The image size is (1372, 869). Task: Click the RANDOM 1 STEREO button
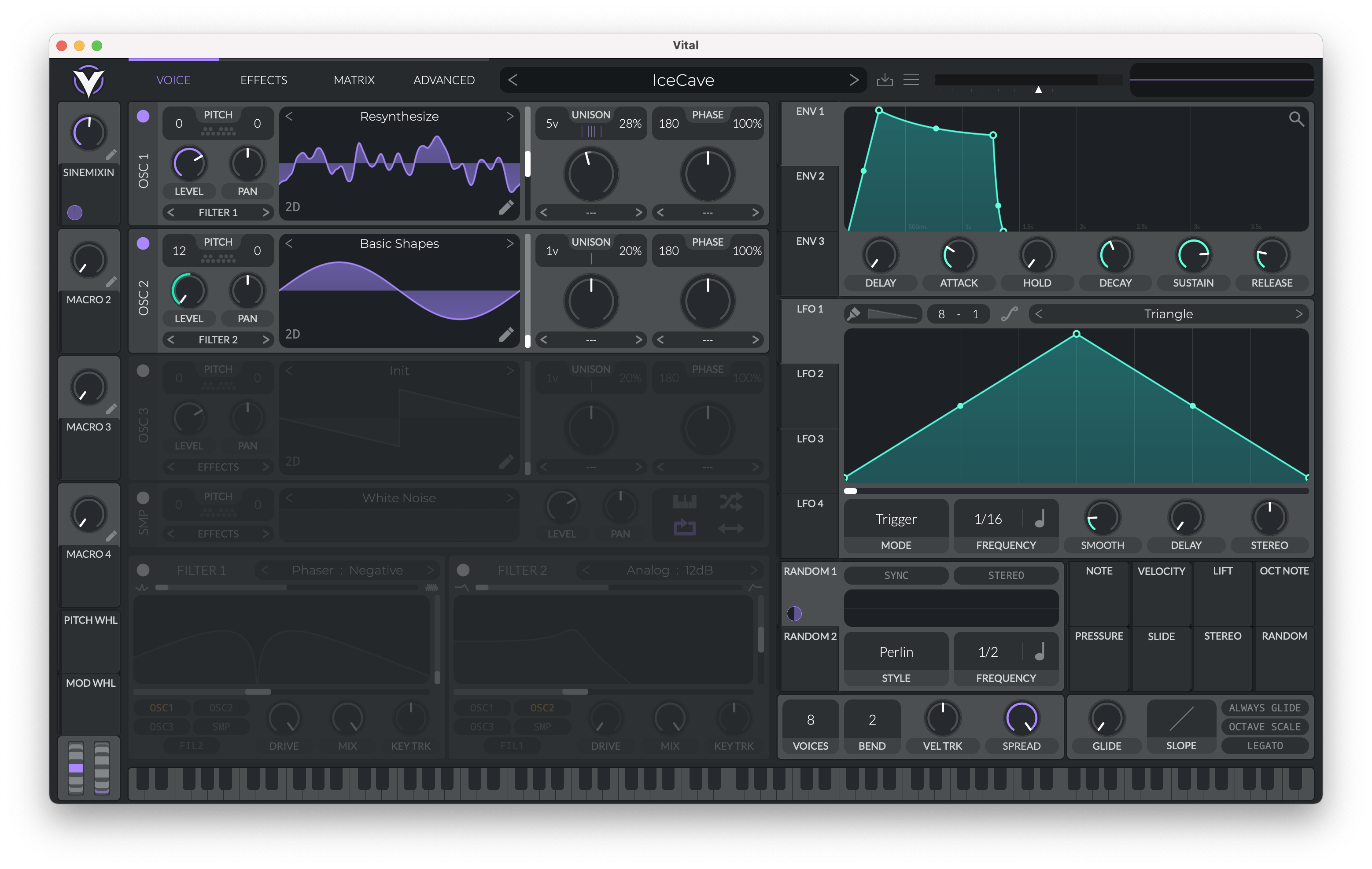pos(1006,575)
